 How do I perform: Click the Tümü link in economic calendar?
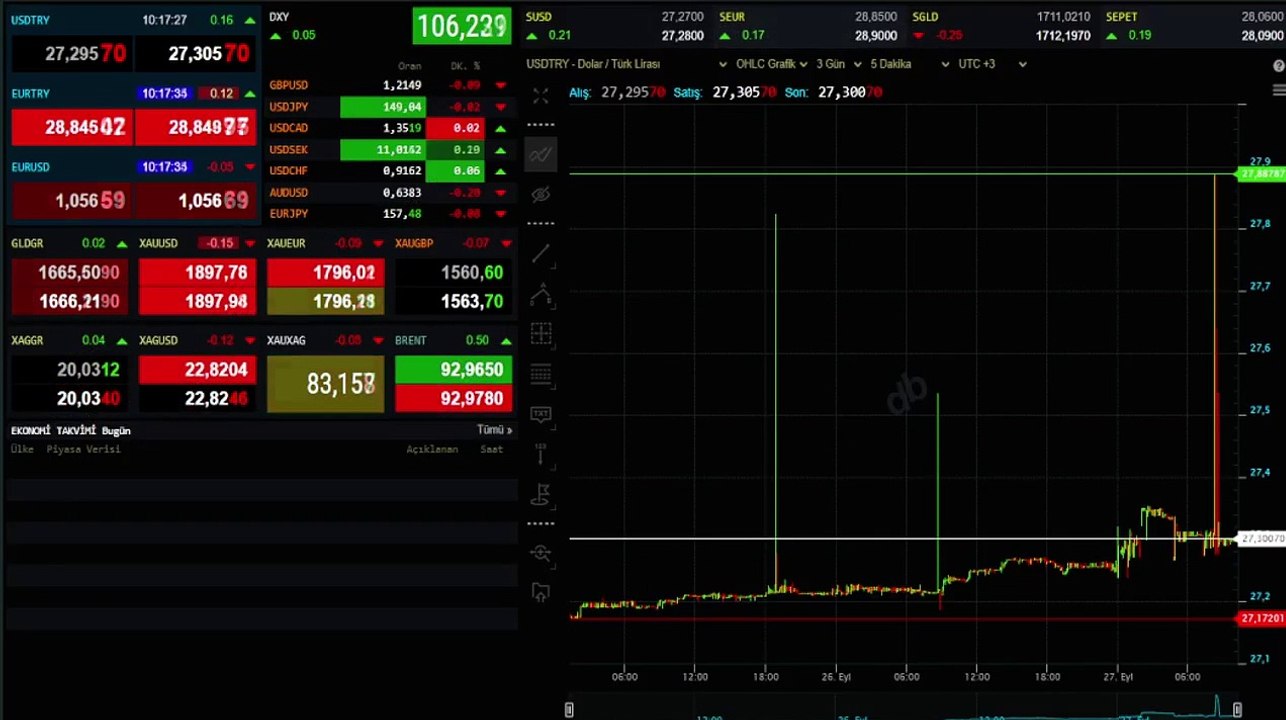[x=494, y=430]
